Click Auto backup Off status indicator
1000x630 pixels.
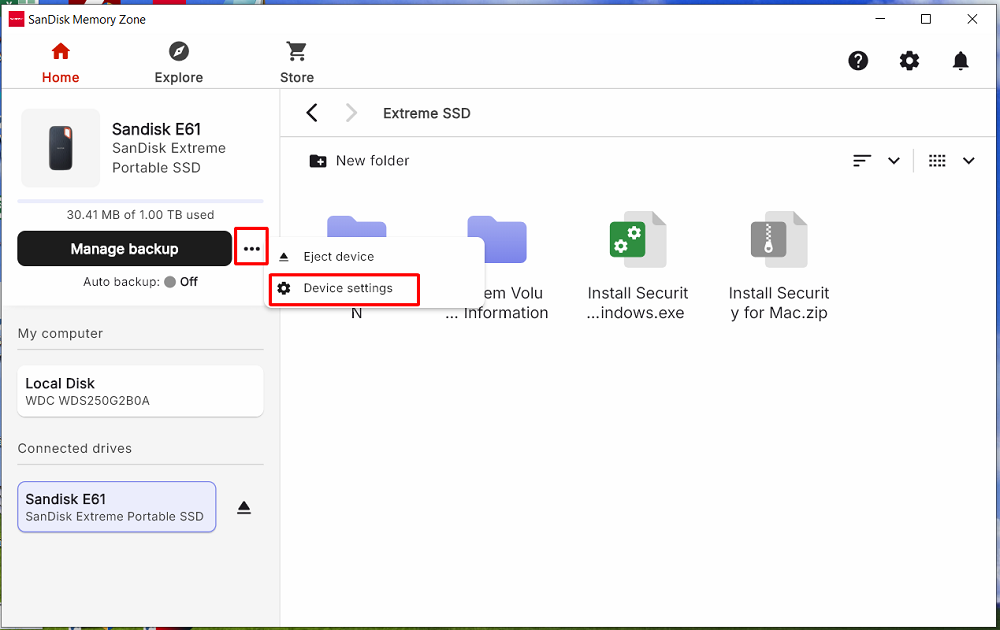181,282
